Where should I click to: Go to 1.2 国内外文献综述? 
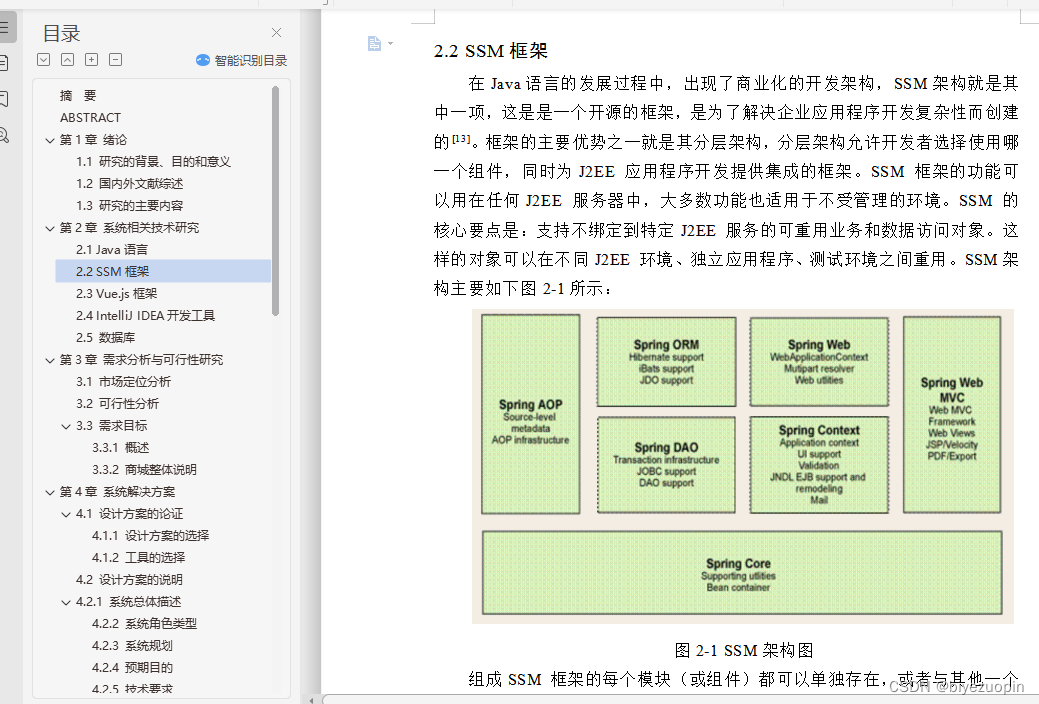point(129,184)
